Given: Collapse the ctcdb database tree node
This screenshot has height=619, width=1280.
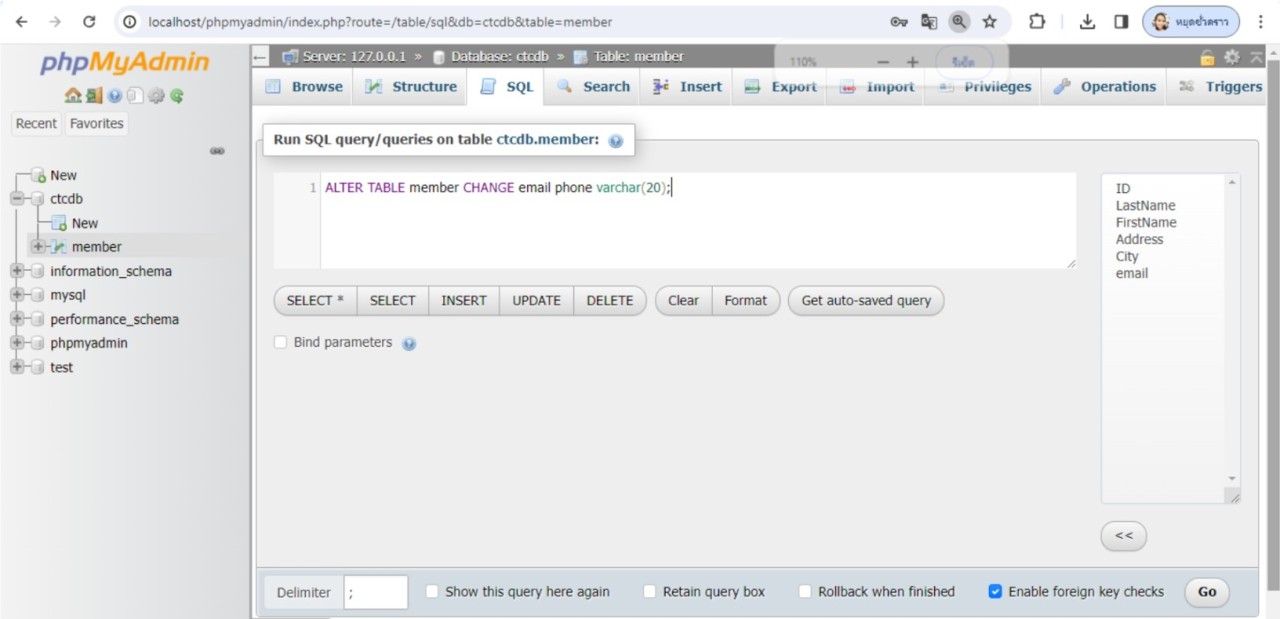Looking at the screenshot, I should 17,199.
